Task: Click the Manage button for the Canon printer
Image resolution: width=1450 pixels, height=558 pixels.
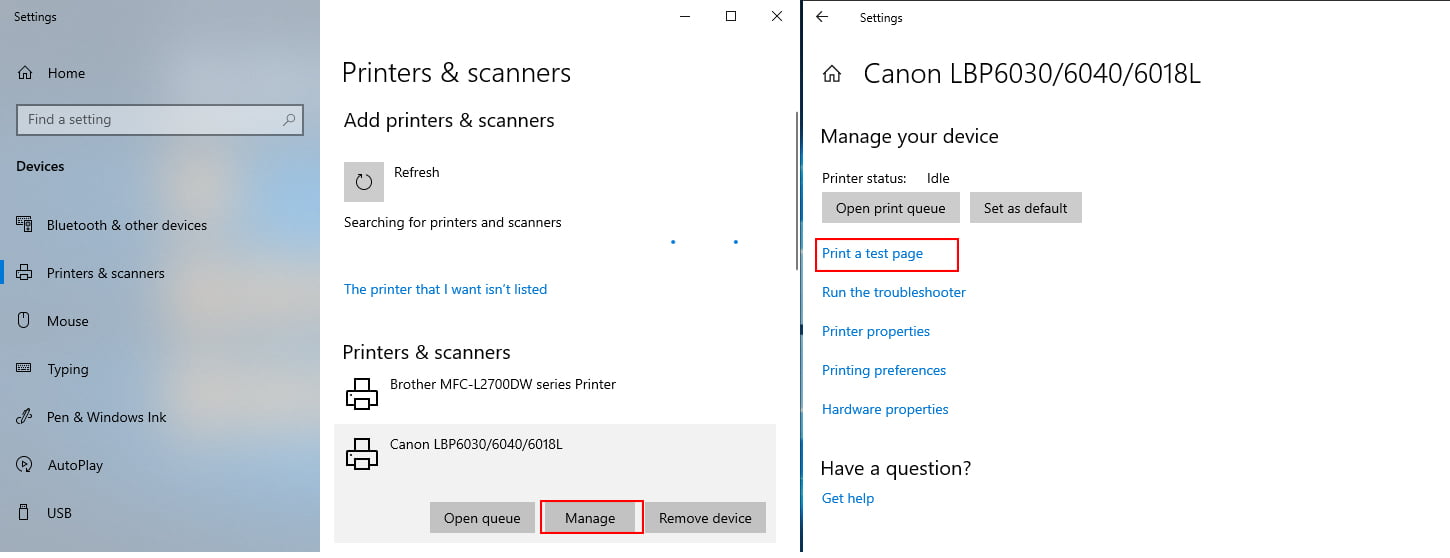Action: point(590,518)
